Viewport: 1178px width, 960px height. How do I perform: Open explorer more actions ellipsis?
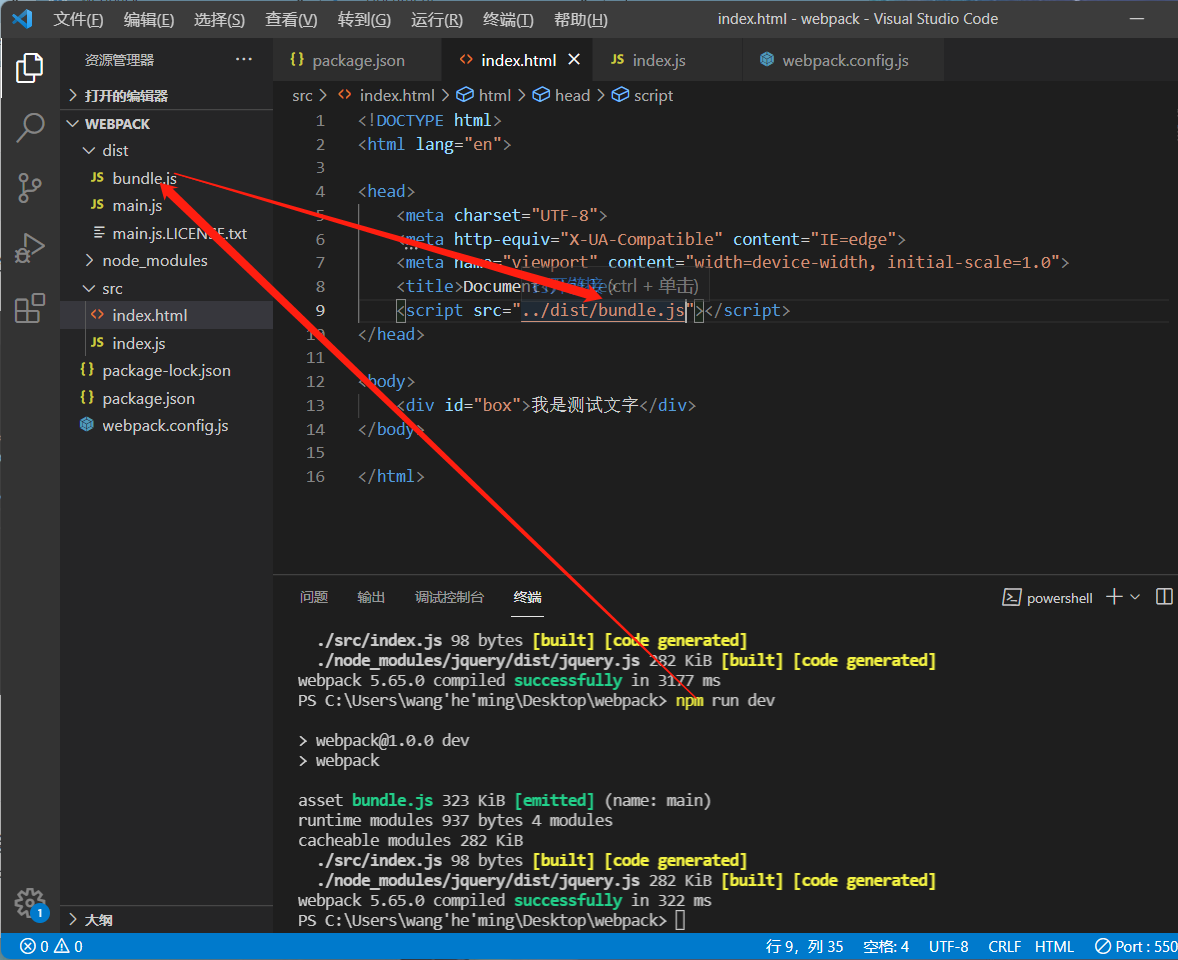[x=243, y=59]
